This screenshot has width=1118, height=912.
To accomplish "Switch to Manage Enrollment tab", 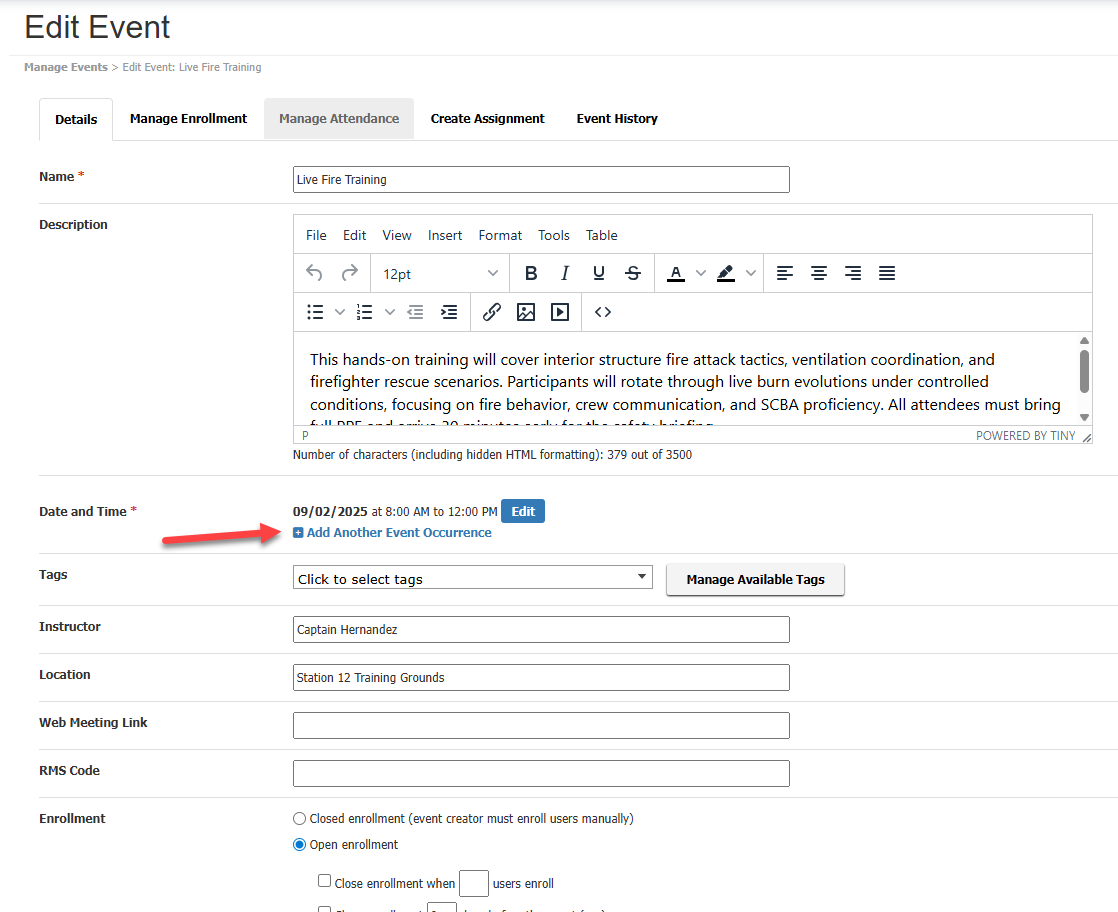I will click(188, 118).
